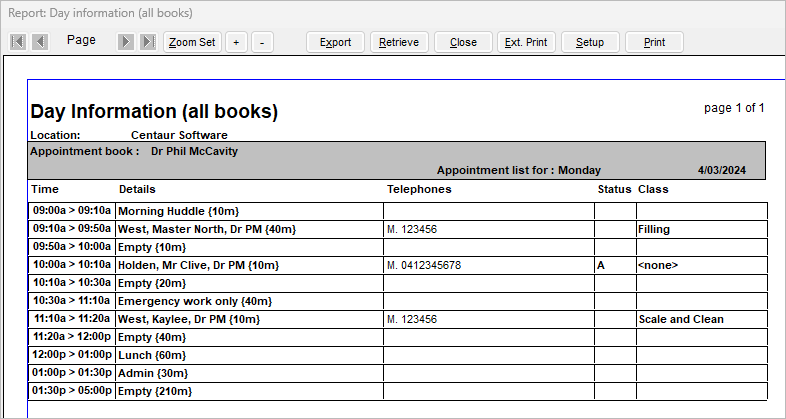Click 'Appointment list for : Monday' text
Image resolution: width=786 pixels, height=419 pixels.
tap(519, 170)
